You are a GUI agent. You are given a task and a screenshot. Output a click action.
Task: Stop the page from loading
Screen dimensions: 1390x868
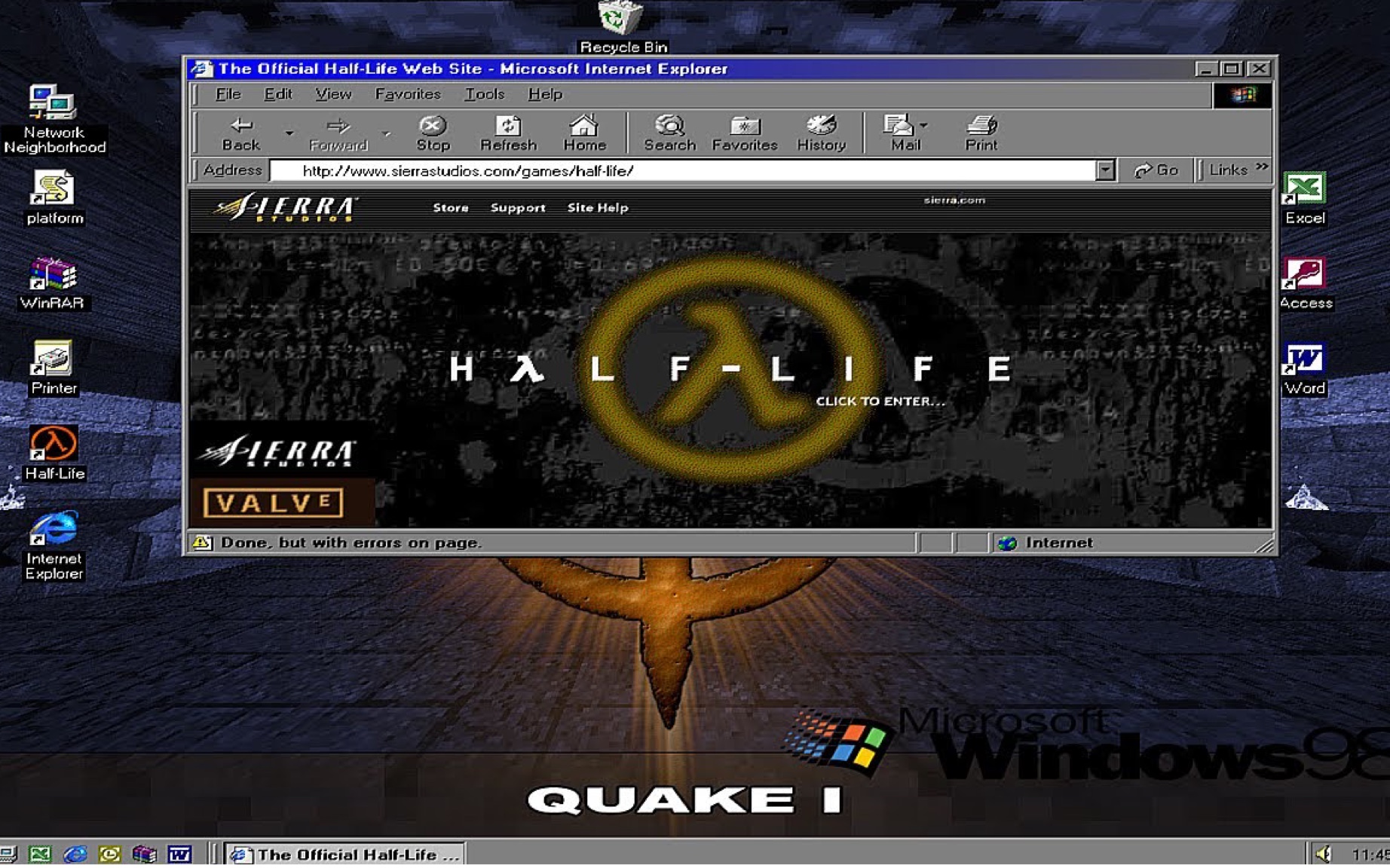coord(433,133)
